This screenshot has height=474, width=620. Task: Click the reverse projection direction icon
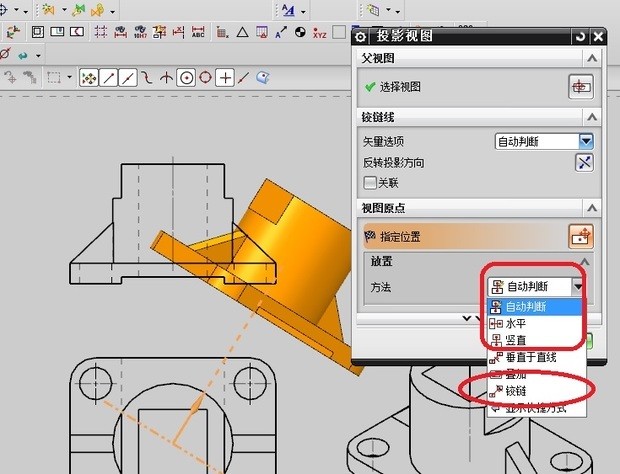coord(586,162)
